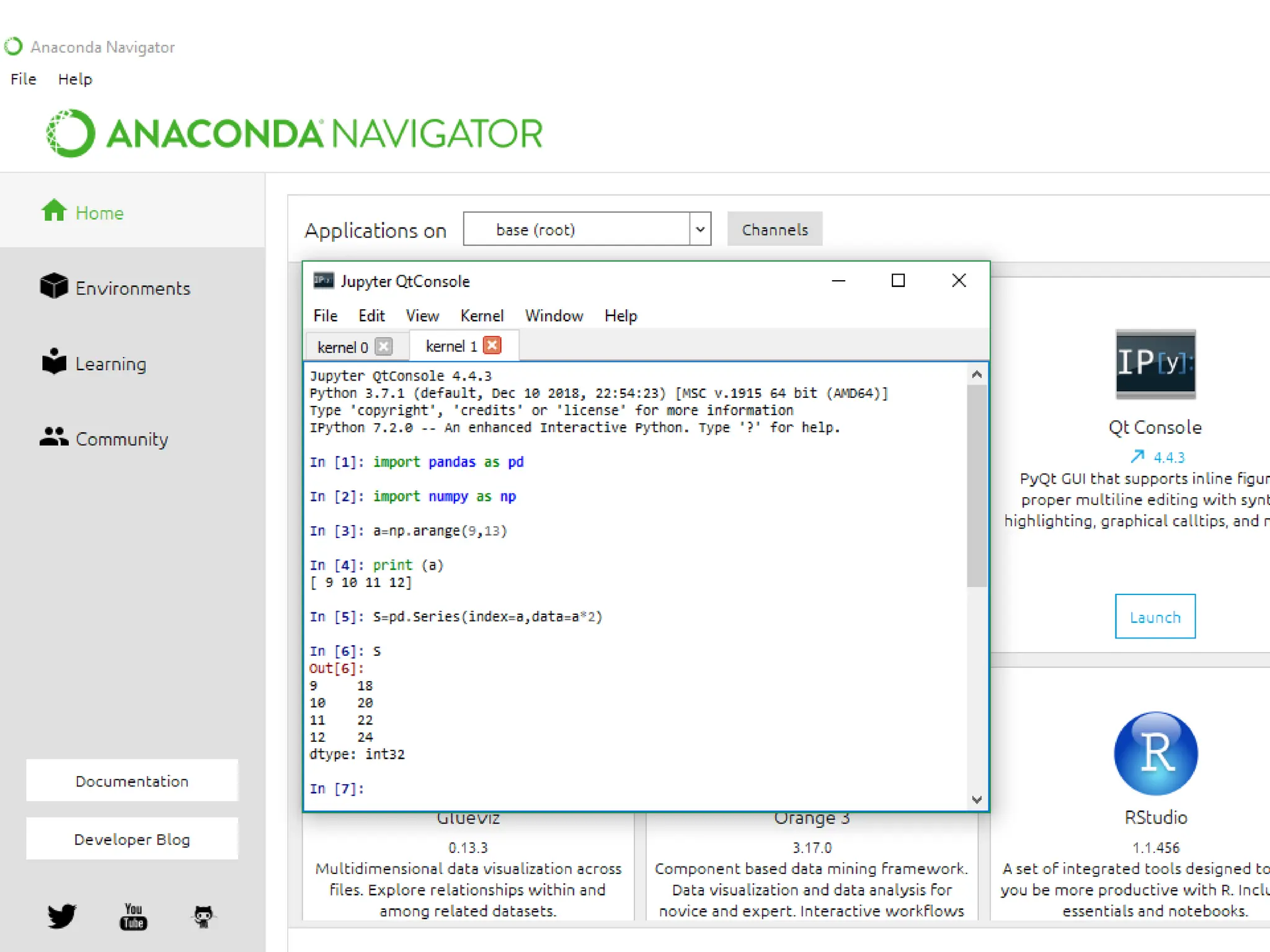Click the Orange 3 version 3.17.0 text
Screen dimensions: 1270x952
[x=812, y=847]
